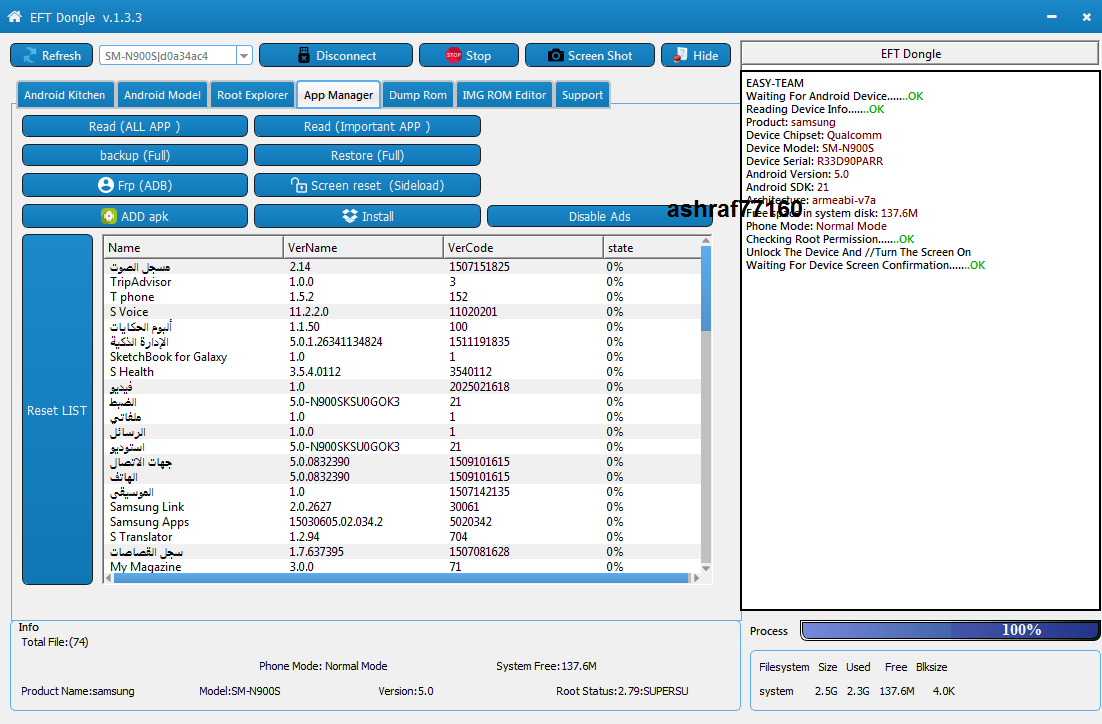Viewport: 1102px width, 724px height.
Task: Click the app list up scroll arrow
Action: pos(706,241)
